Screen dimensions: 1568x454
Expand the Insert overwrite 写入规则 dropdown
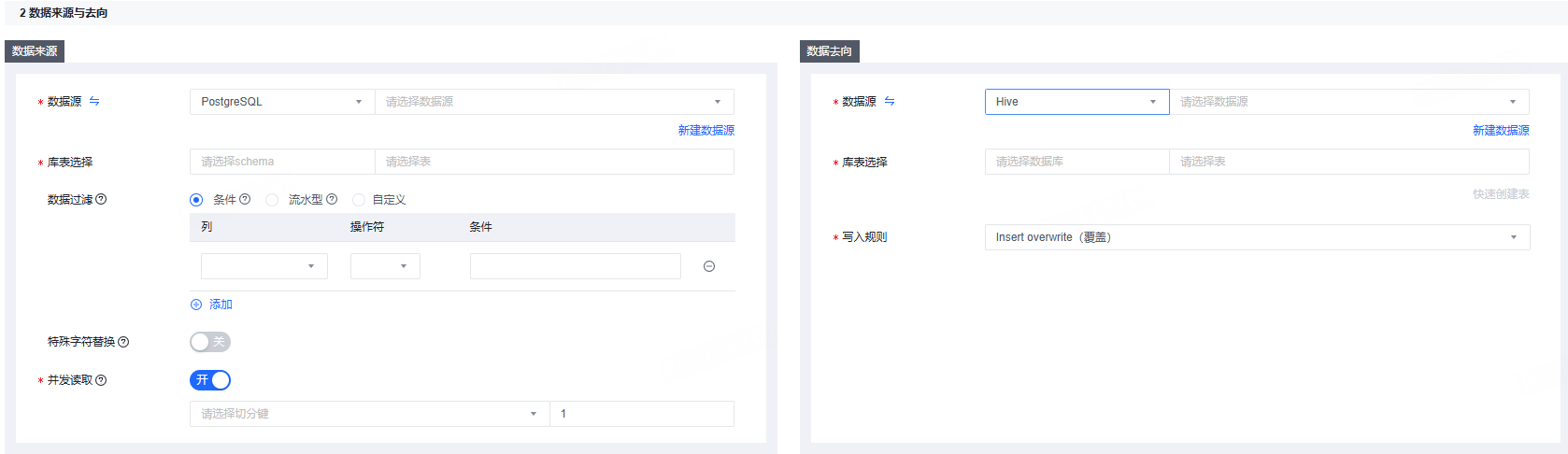[1257, 237]
